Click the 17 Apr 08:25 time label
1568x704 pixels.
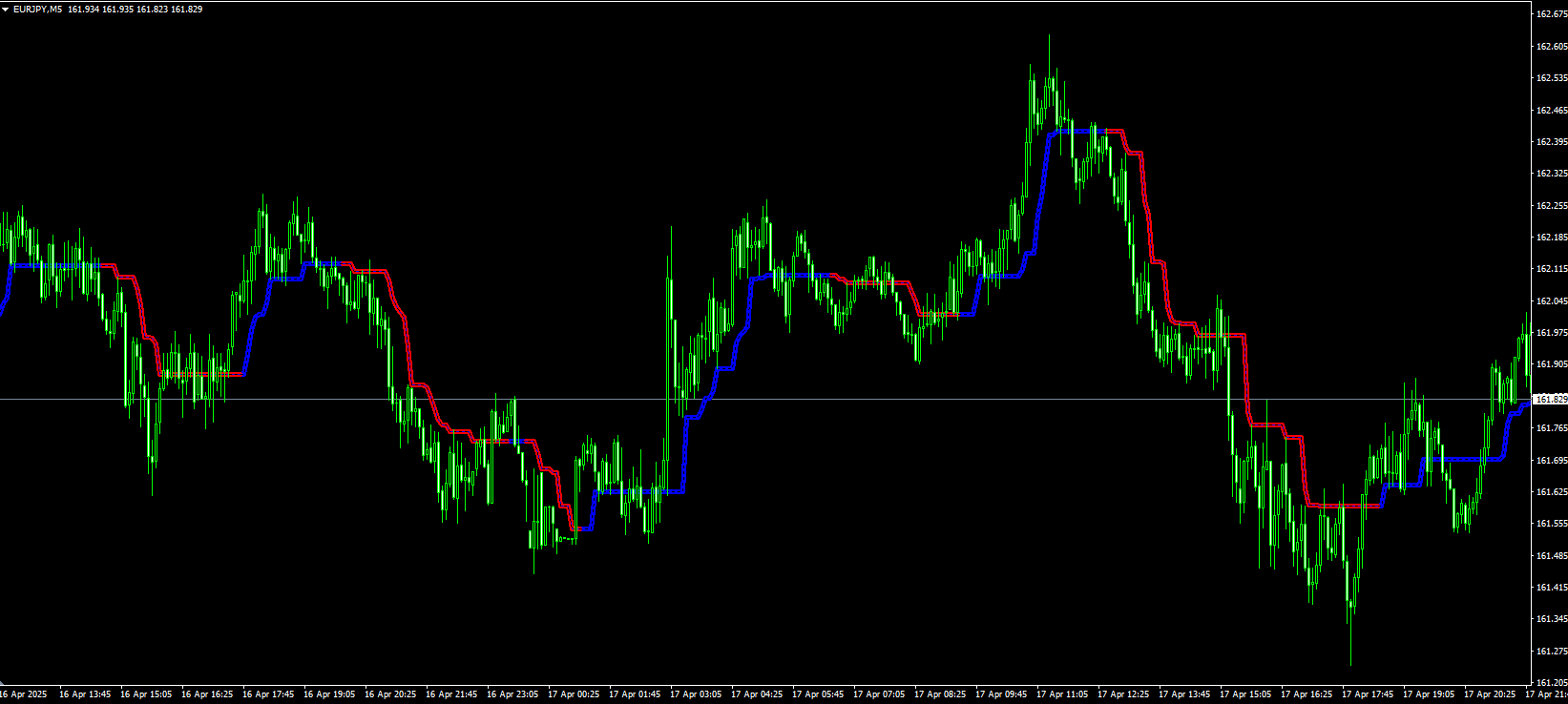point(940,694)
